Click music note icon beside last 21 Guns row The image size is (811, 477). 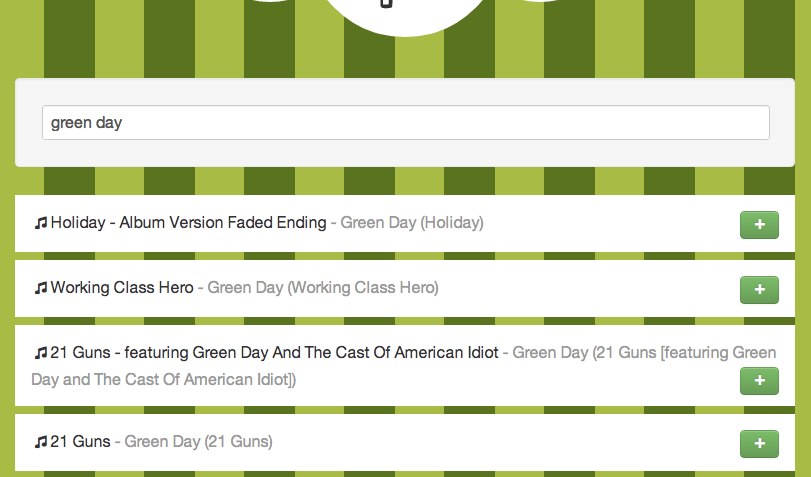[x=41, y=442]
